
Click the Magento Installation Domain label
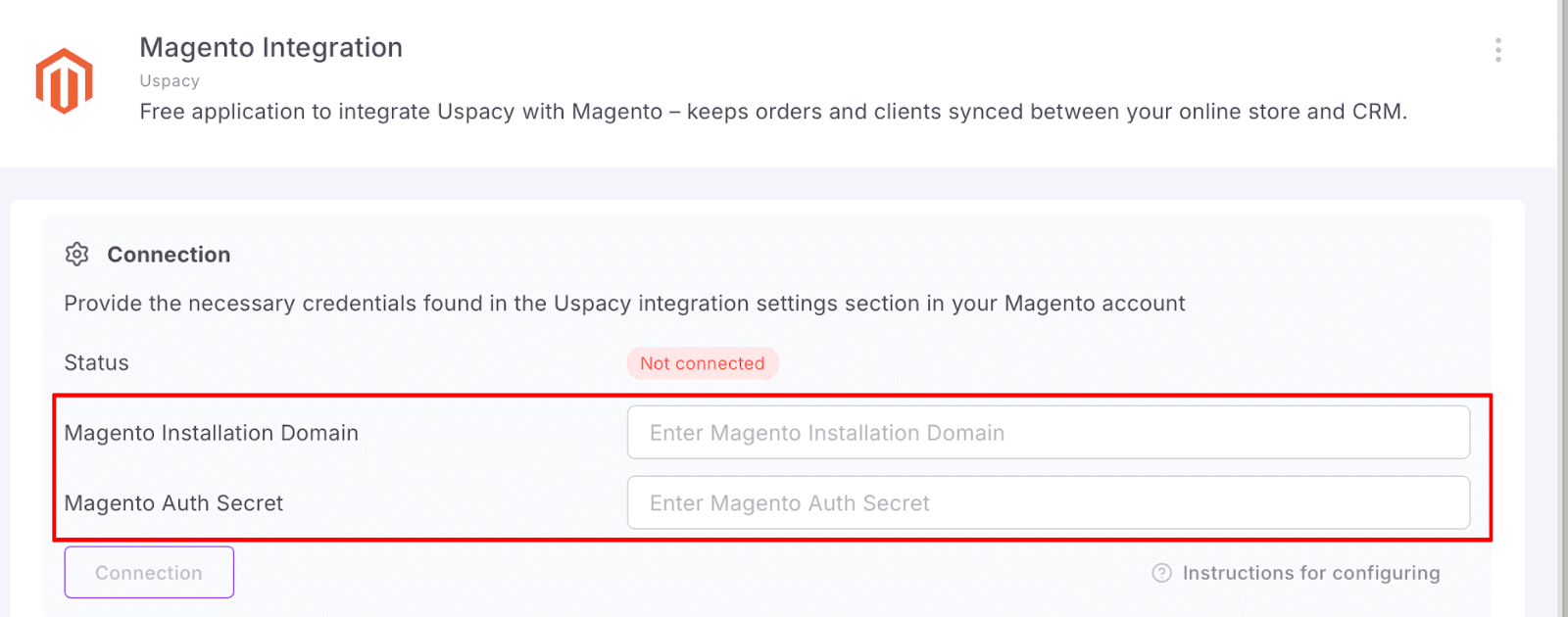pyautogui.click(x=211, y=433)
